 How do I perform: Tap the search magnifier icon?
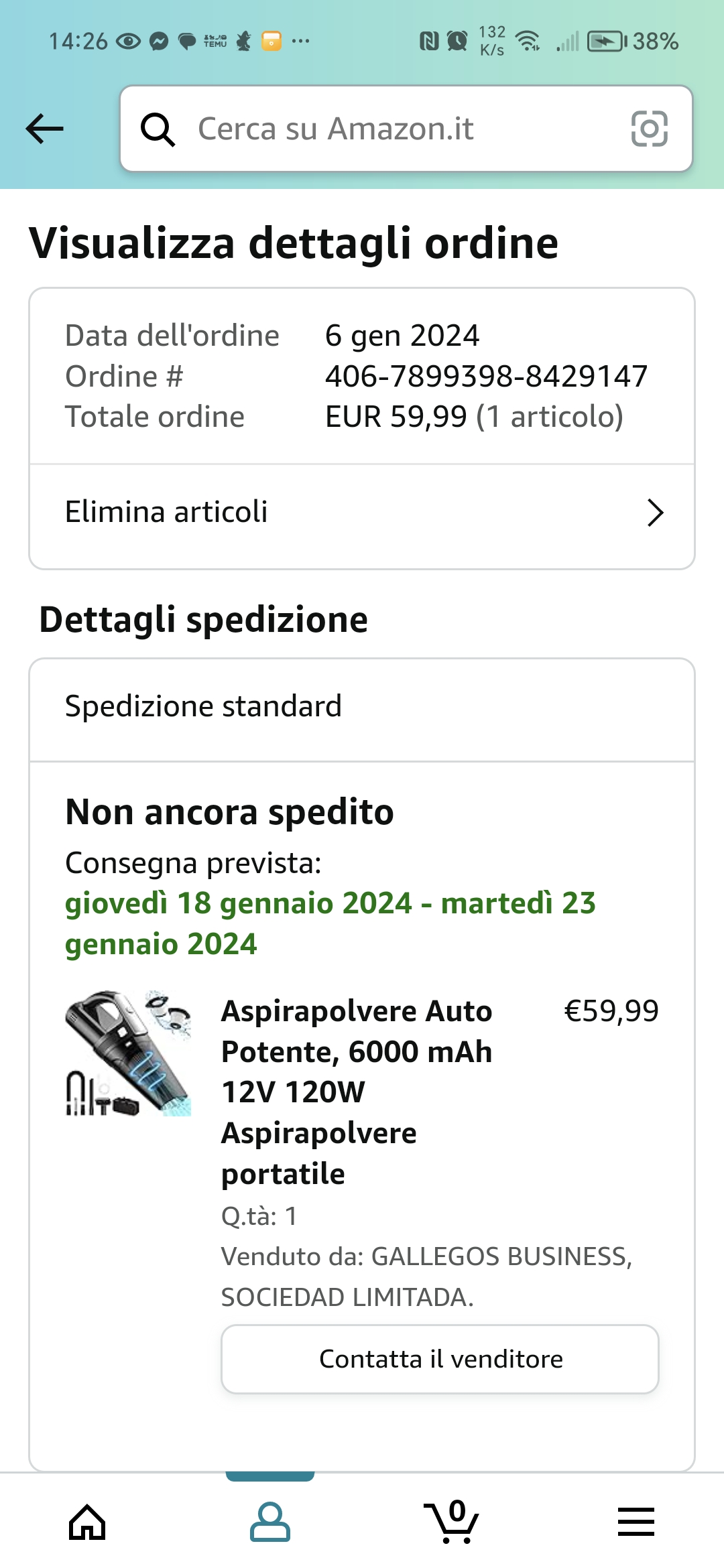[x=158, y=129]
